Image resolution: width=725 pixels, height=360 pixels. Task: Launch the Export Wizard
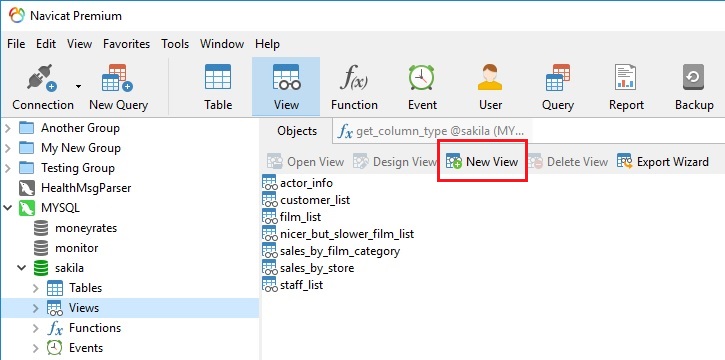coord(663,162)
